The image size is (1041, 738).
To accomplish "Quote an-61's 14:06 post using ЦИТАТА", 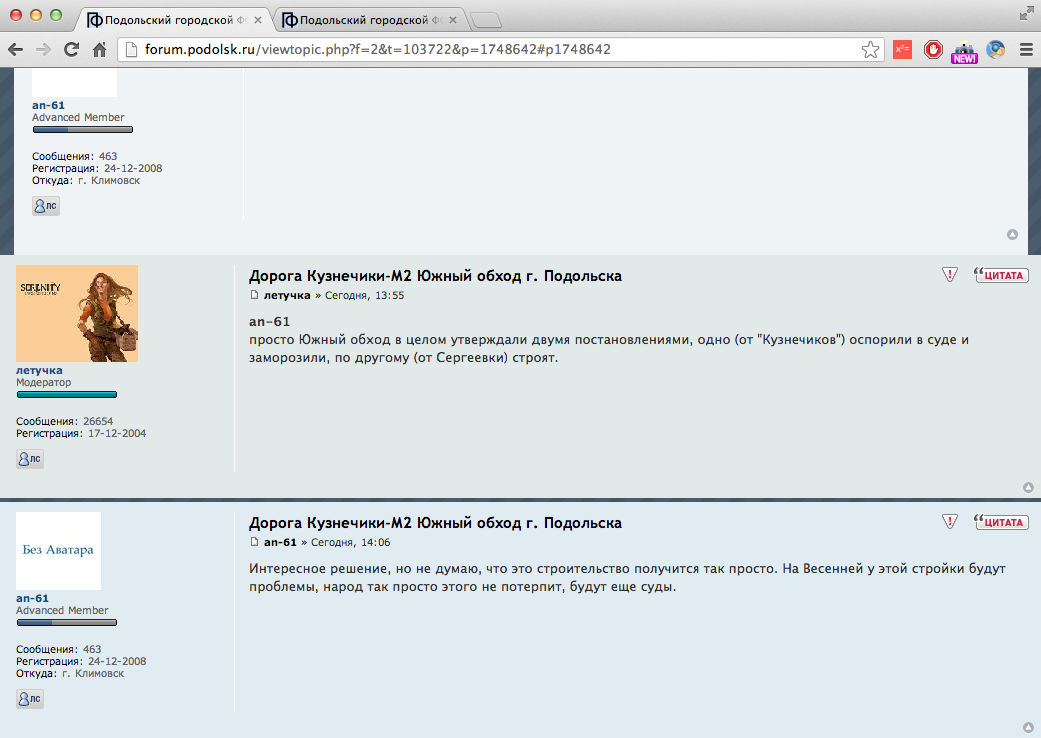I will 1001,522.
